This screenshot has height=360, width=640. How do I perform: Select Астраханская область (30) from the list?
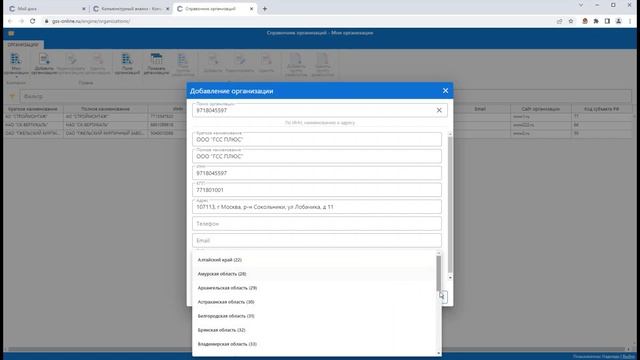314,302
